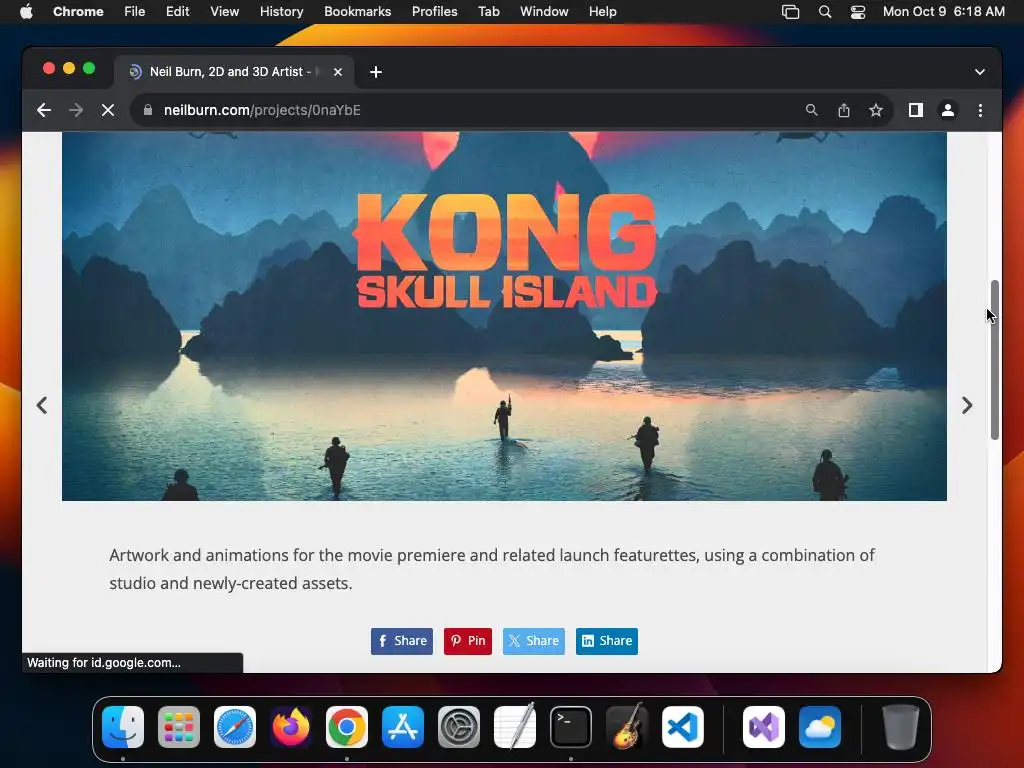1024x768 pixels.
Task: Open the Trash from the Dock
Action: (x=901, y=727)
